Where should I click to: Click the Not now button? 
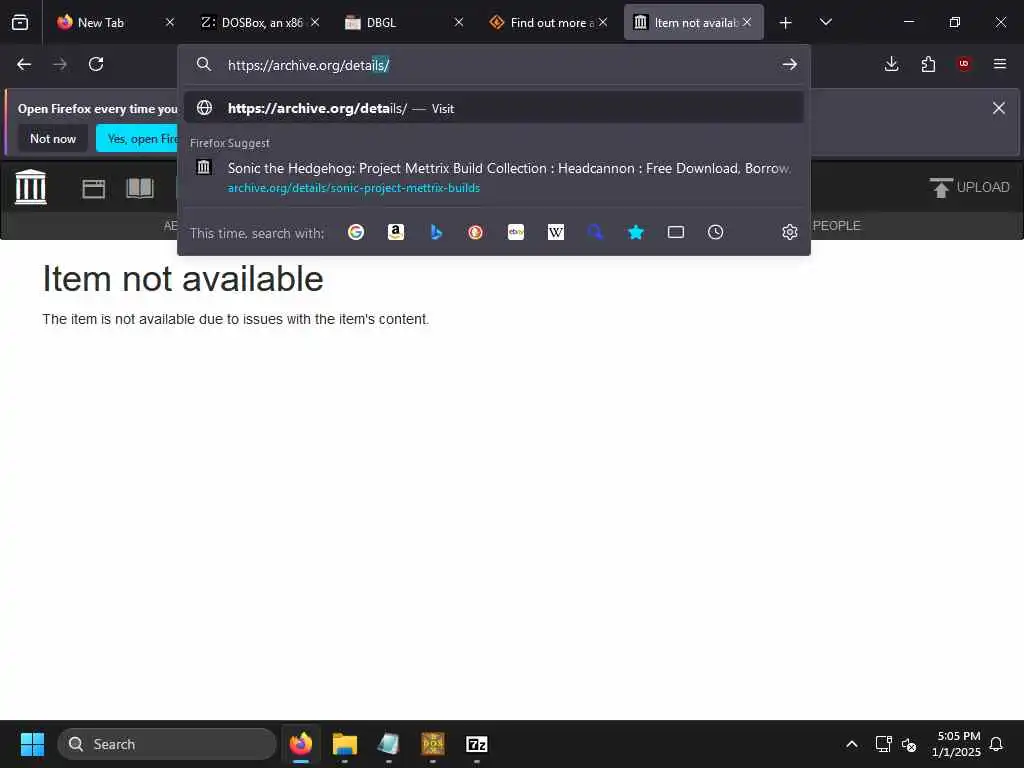click(x=53, y=138)
